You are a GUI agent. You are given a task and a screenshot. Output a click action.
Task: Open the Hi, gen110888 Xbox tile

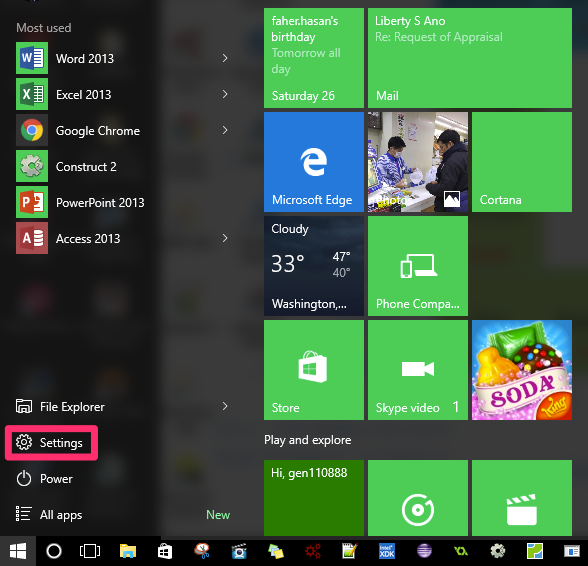(314, 498)
